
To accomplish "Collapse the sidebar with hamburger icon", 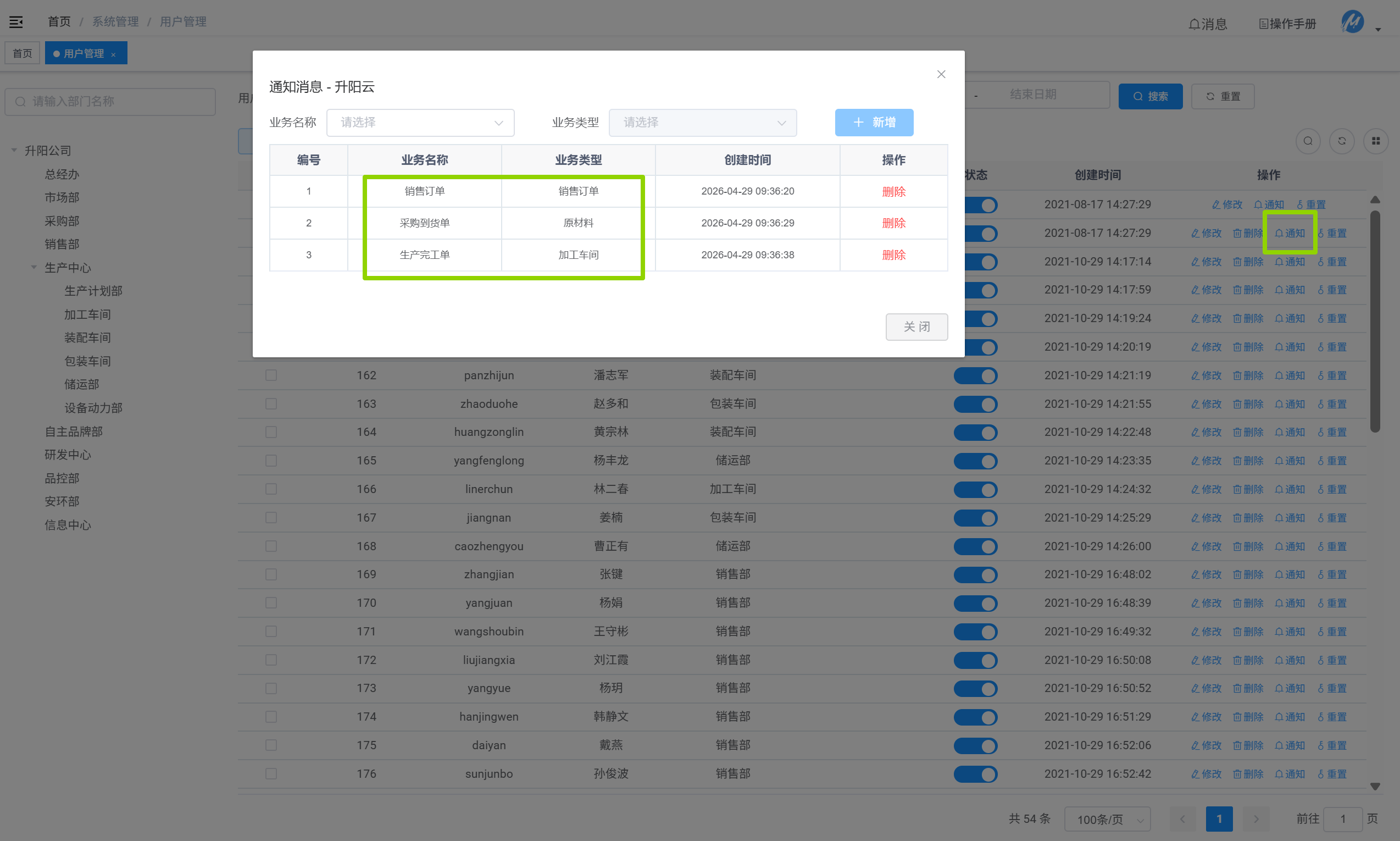I will coord(16,22).
